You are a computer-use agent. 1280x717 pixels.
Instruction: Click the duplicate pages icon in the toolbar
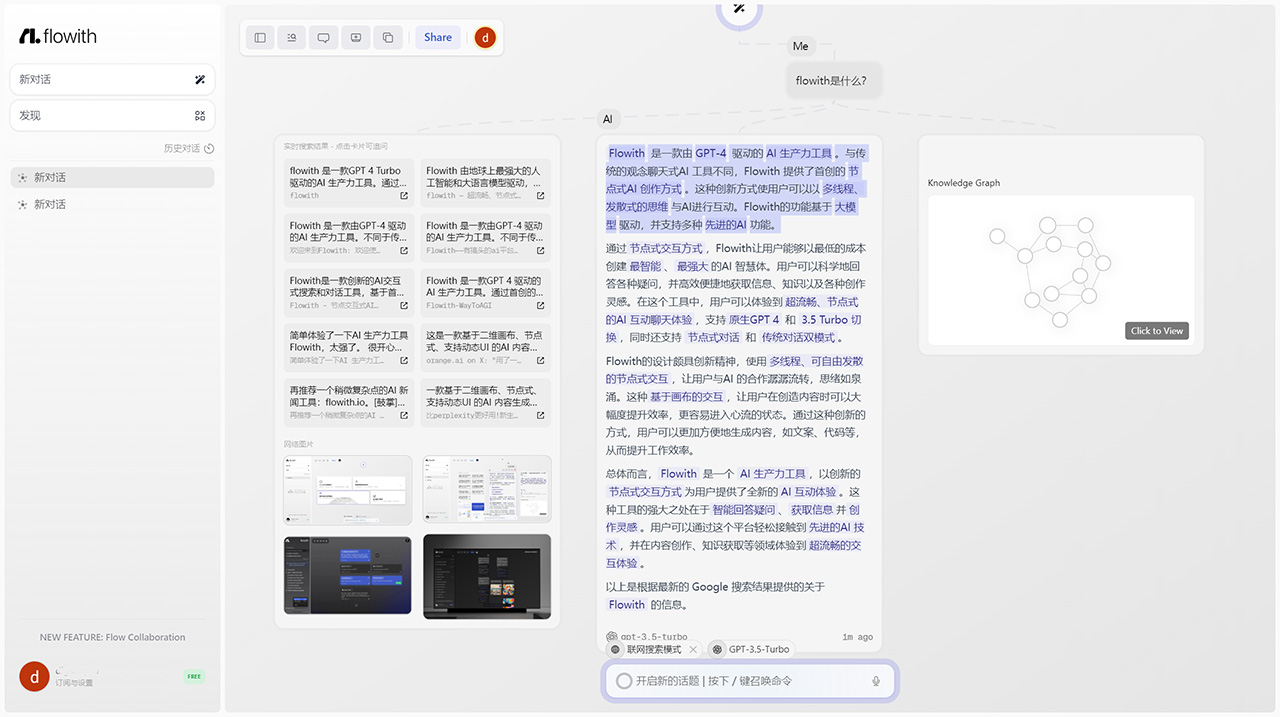(387, 37)
